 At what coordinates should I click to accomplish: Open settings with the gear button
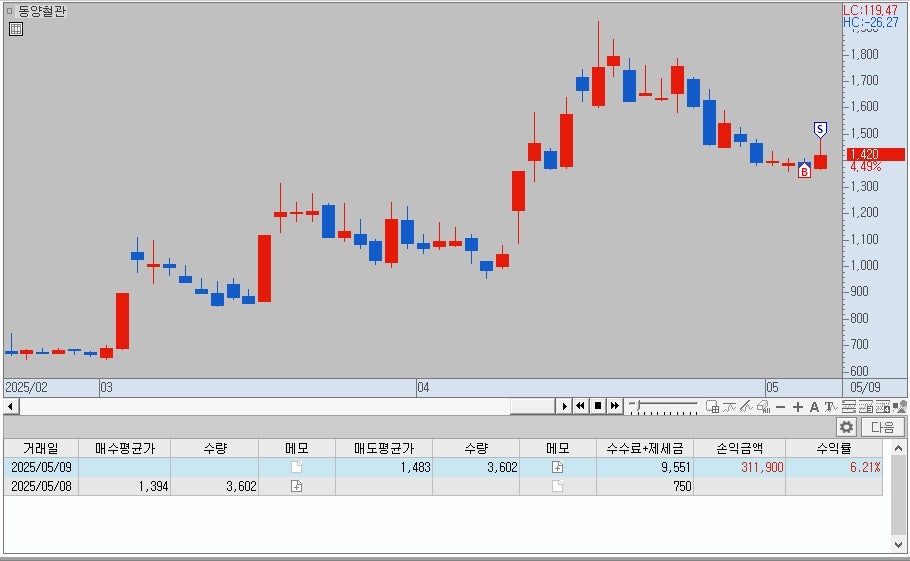846,427
